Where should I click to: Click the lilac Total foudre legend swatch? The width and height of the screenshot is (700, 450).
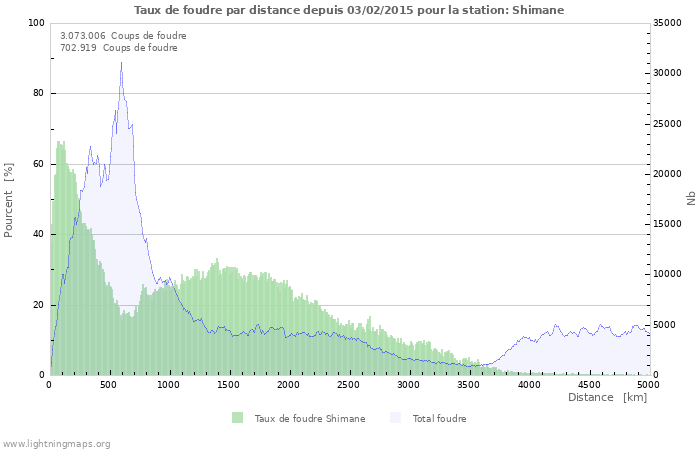pos(397,418)
